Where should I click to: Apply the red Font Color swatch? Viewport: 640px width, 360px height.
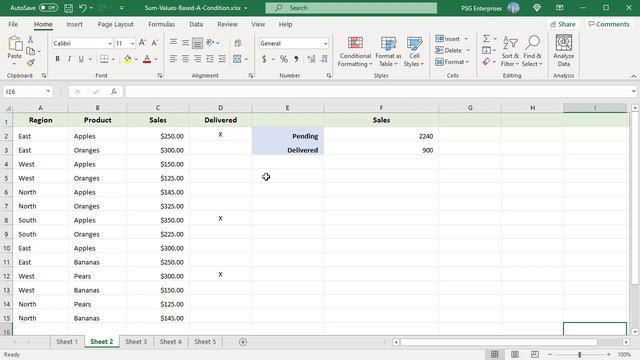click(147, 59)
